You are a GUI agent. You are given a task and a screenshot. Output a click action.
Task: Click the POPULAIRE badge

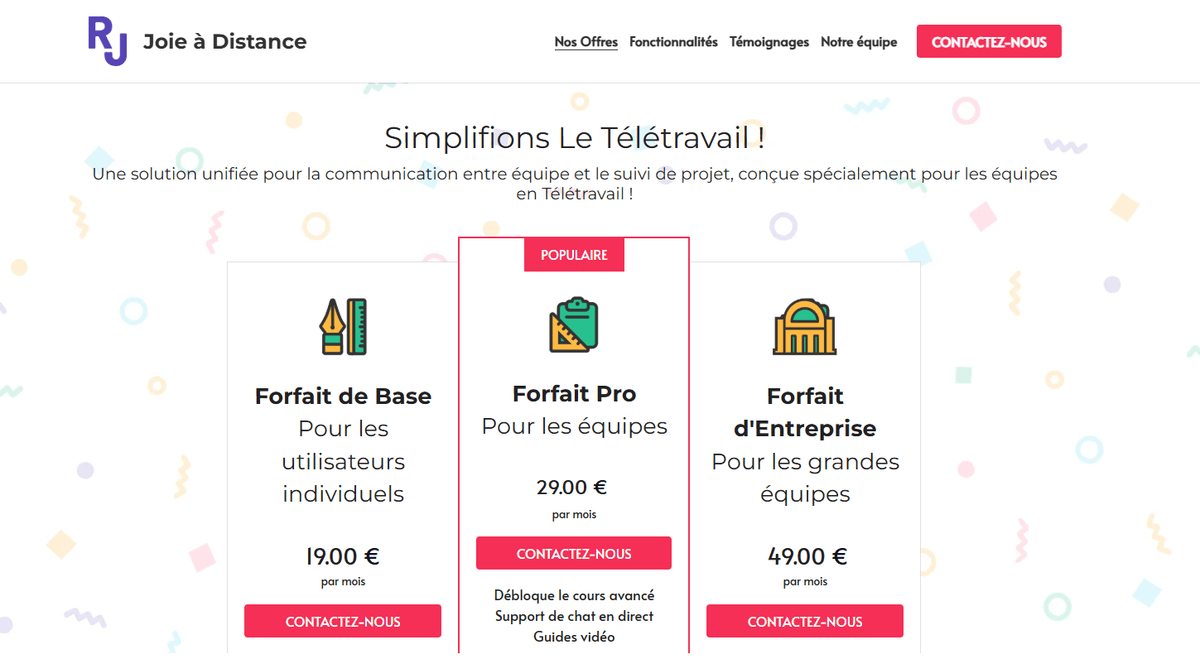(x=573, y=255)
